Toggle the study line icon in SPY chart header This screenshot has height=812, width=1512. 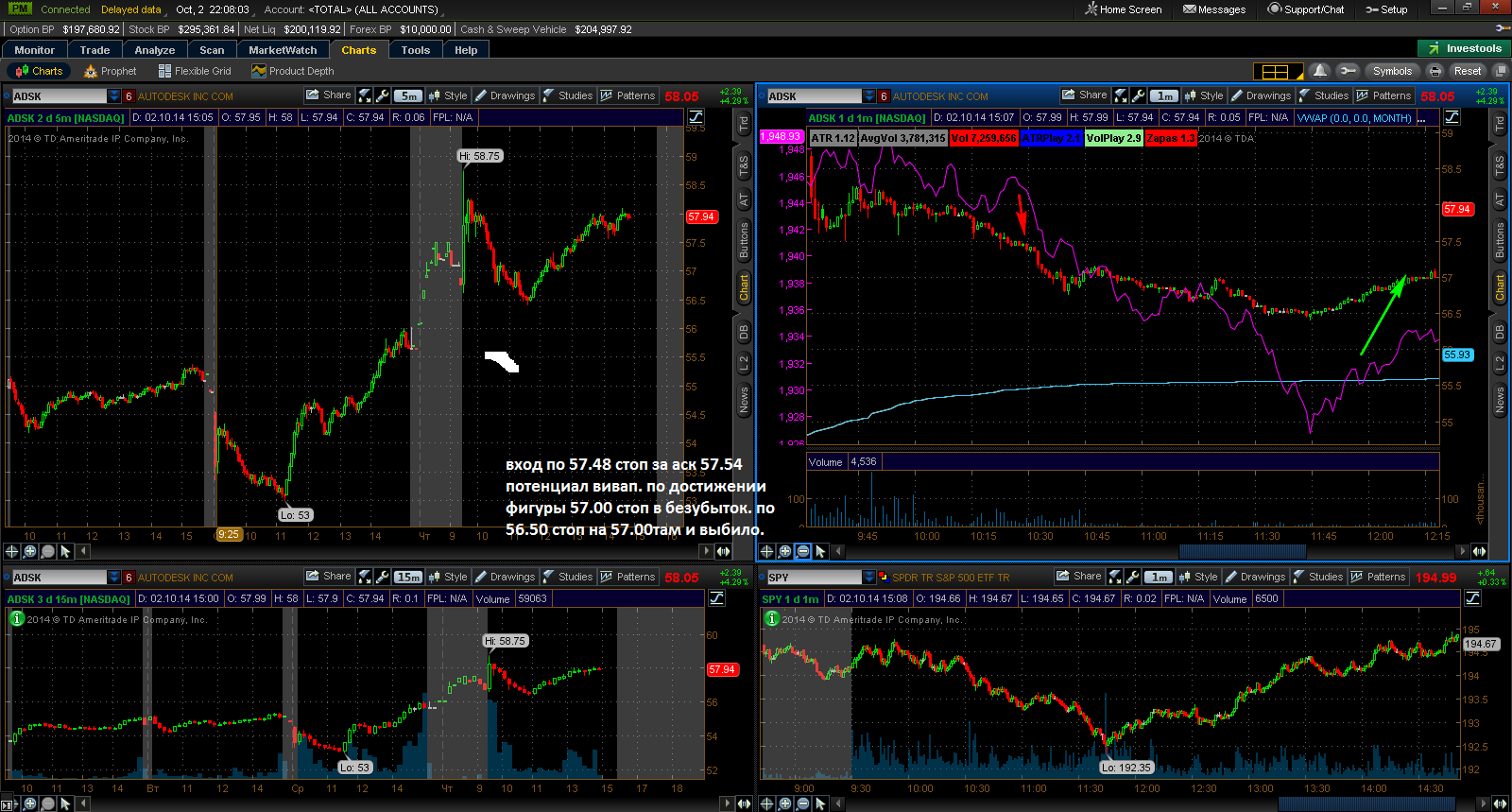(x=1472, y=598)
